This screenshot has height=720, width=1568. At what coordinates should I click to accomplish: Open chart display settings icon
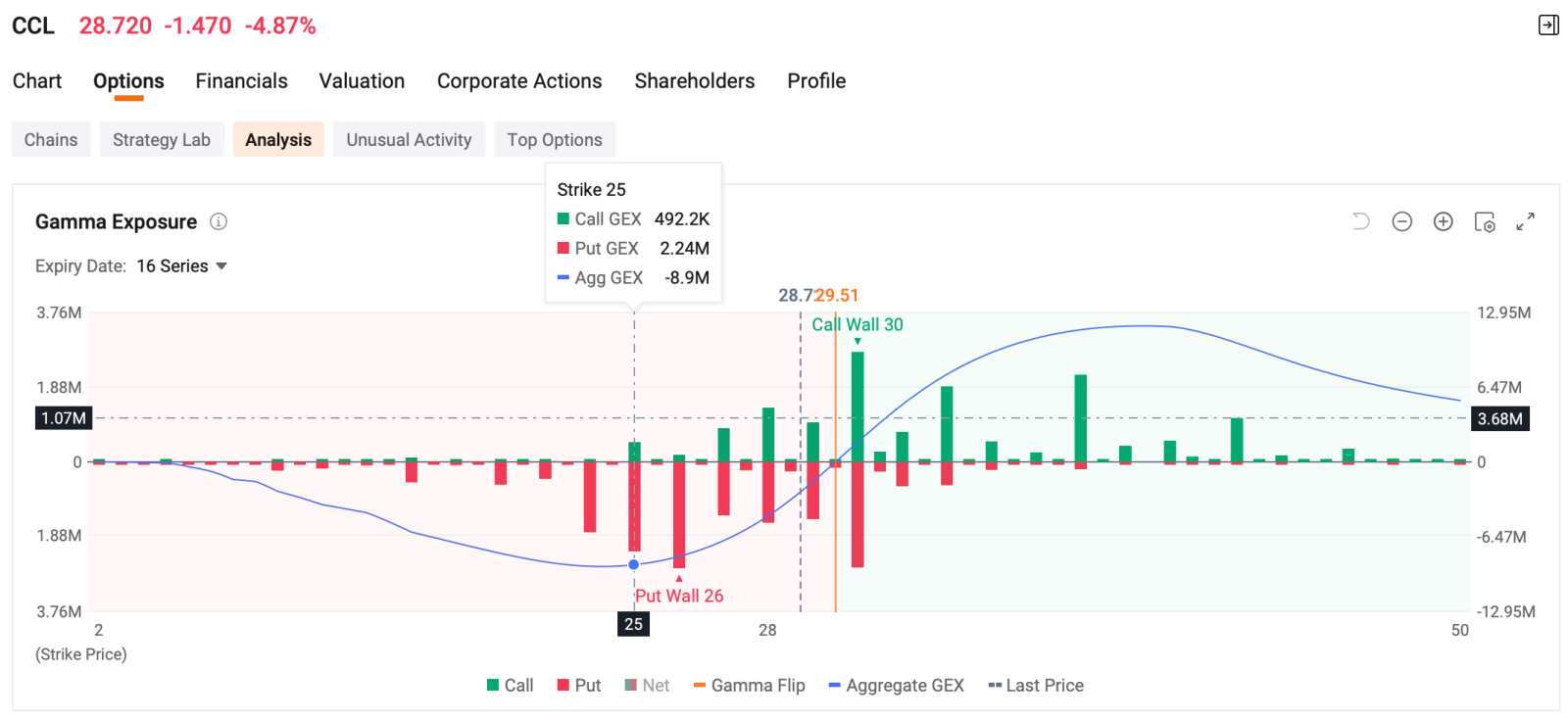[1485, 221]
